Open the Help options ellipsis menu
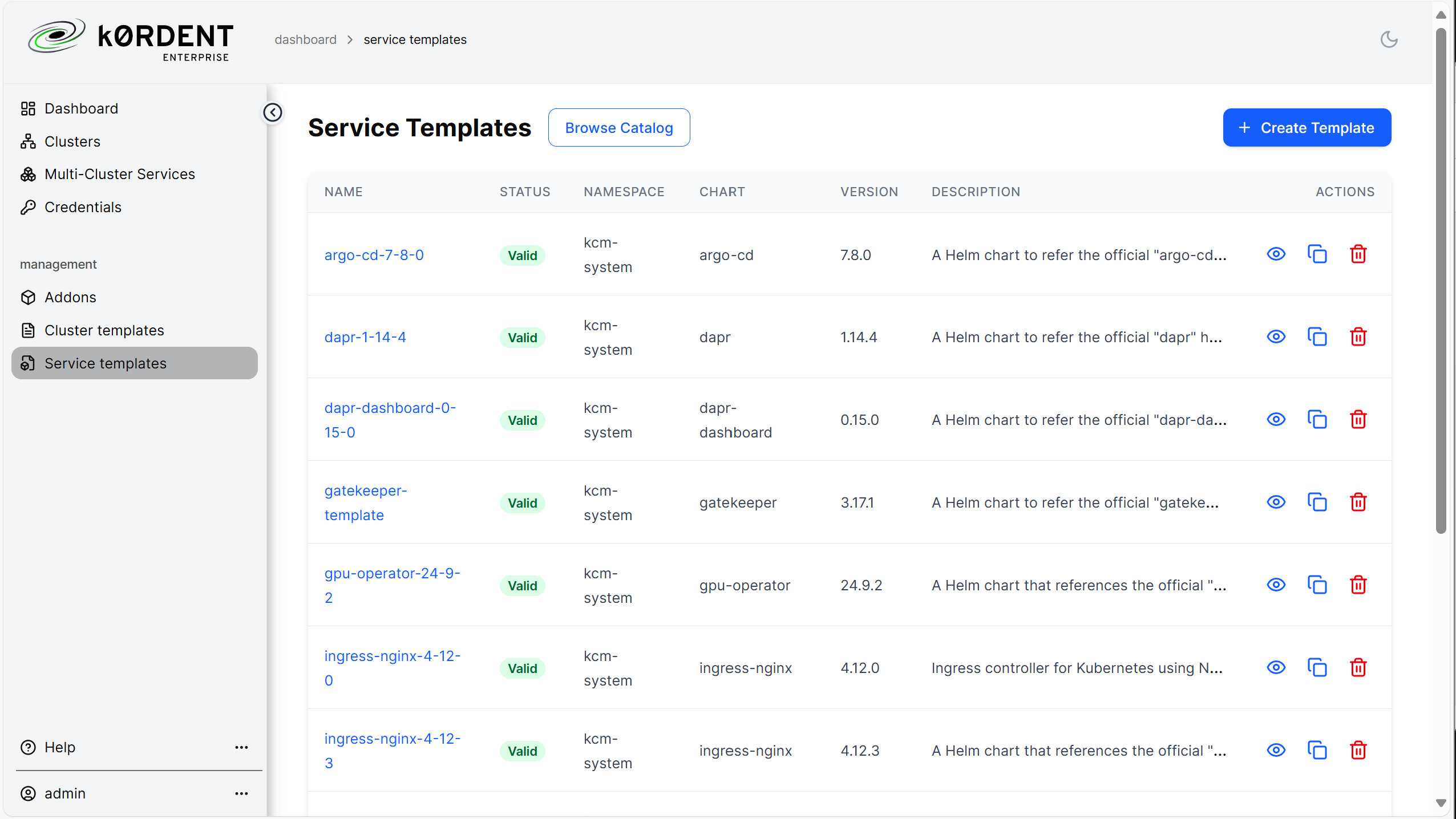The image size is (1456, 819). tap(241, 747)
